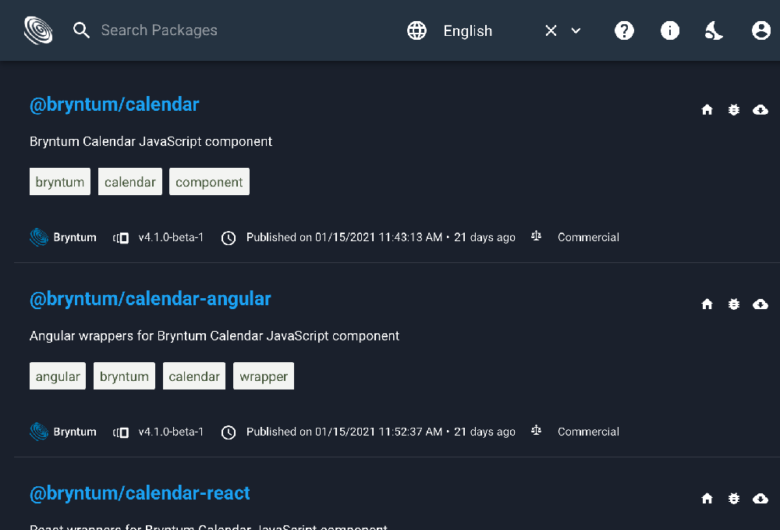
Task: Expand the language dropdown arrow
Action: coord(576,31)
